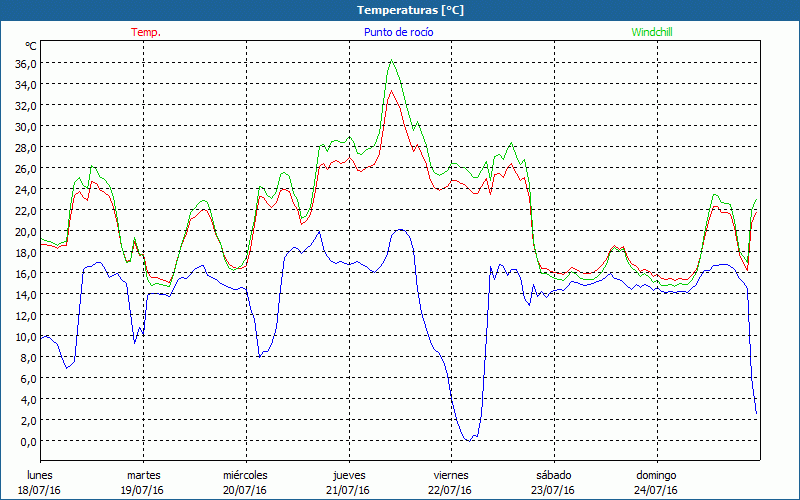Click the 18/07/16 date label
Screen dimensions: 800x500
pyautogui.click(x=40, y=490)
